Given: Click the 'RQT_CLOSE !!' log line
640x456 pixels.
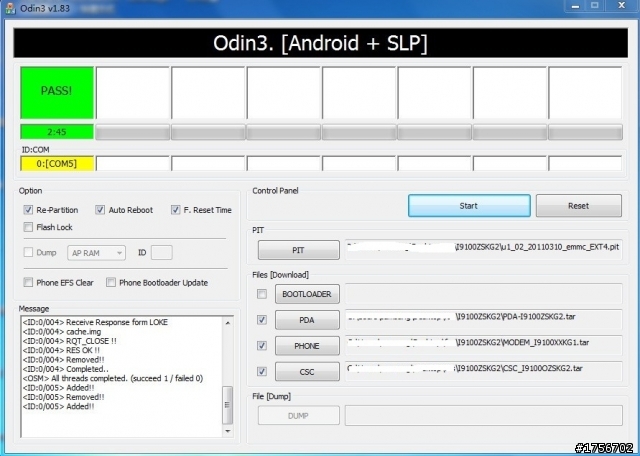Looking at the screenshot, I should (70, 341).
